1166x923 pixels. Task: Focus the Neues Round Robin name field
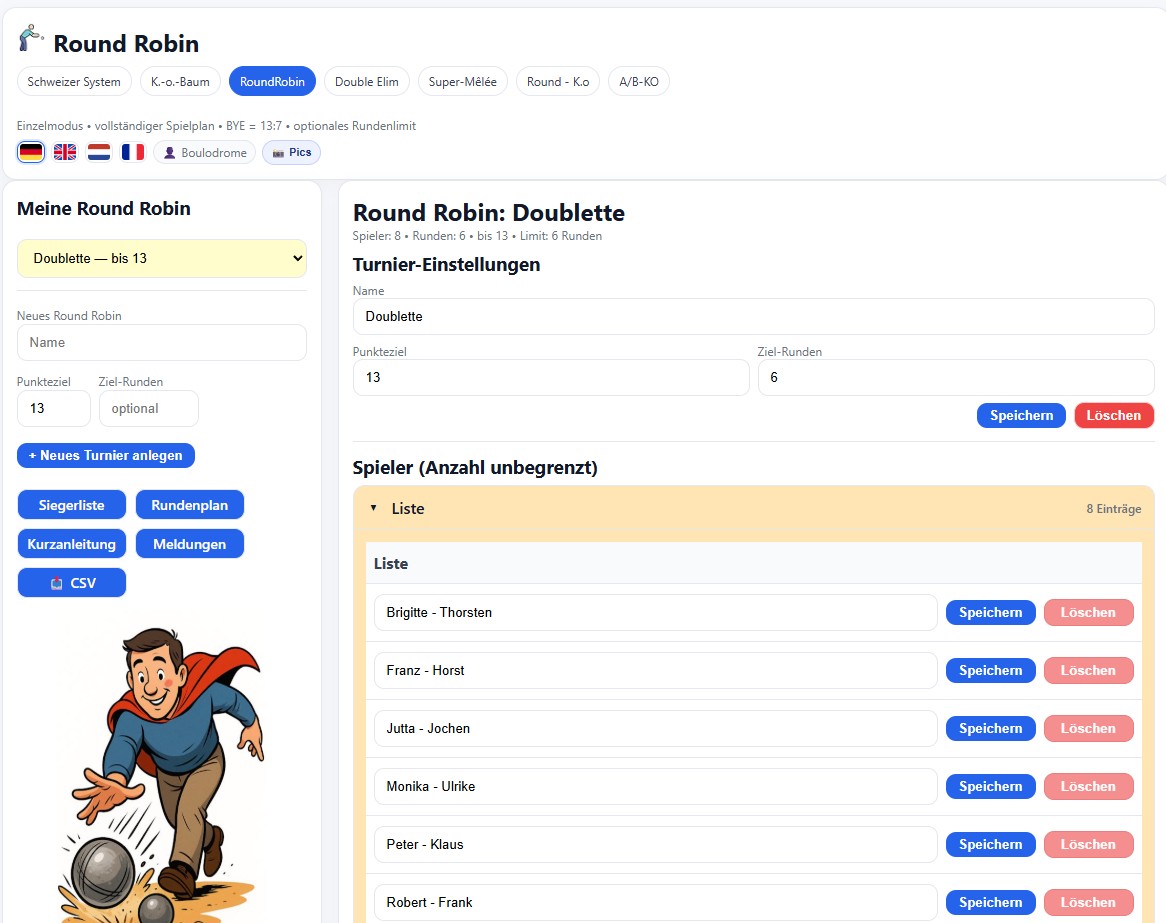[x=162, y=342]
